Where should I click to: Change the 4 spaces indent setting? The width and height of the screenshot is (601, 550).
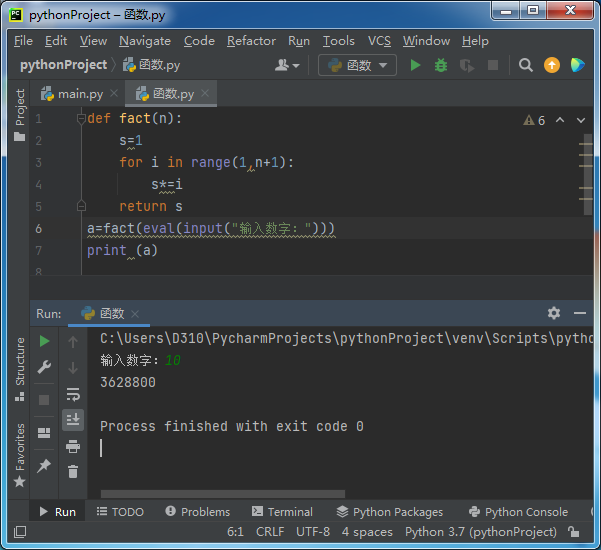coord(367,532)
